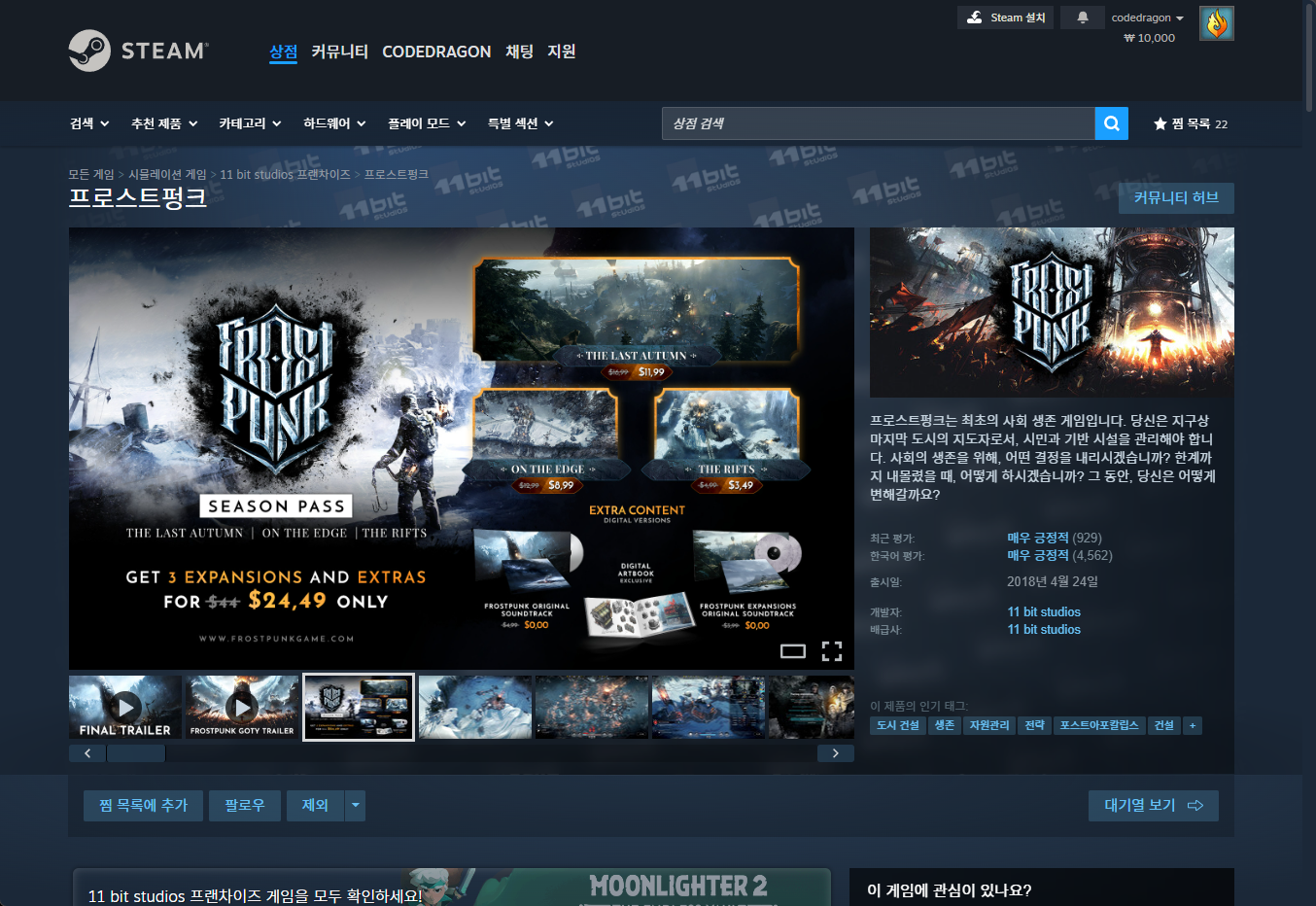Viewport: 1316px width, 906px height.
Task: Click the thumbnail strip scrollbar handle
Action: 136,753
